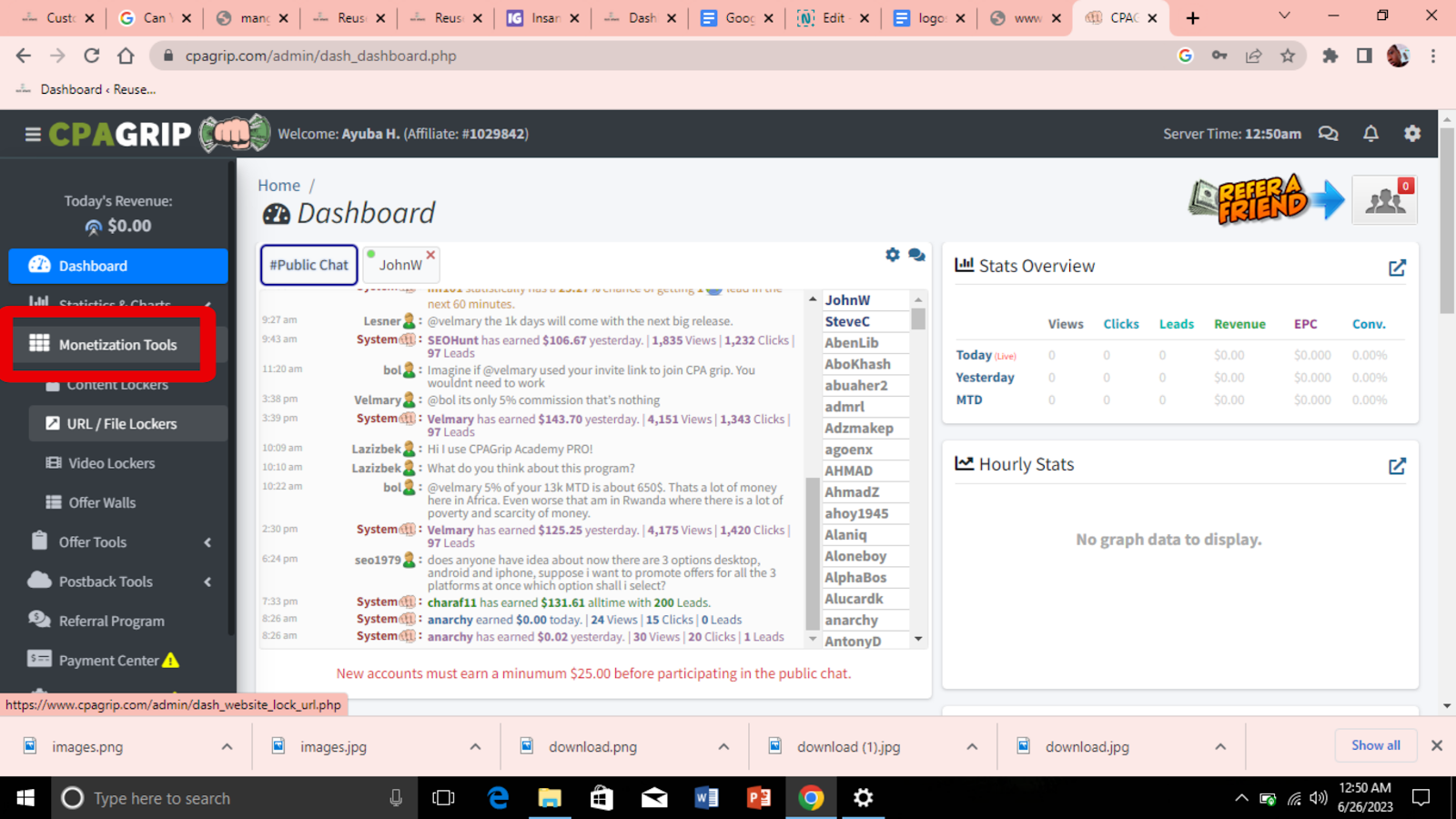
Task: Open download.jpg options arrow
Action: pyautogui.click(x=1220, y=746)
